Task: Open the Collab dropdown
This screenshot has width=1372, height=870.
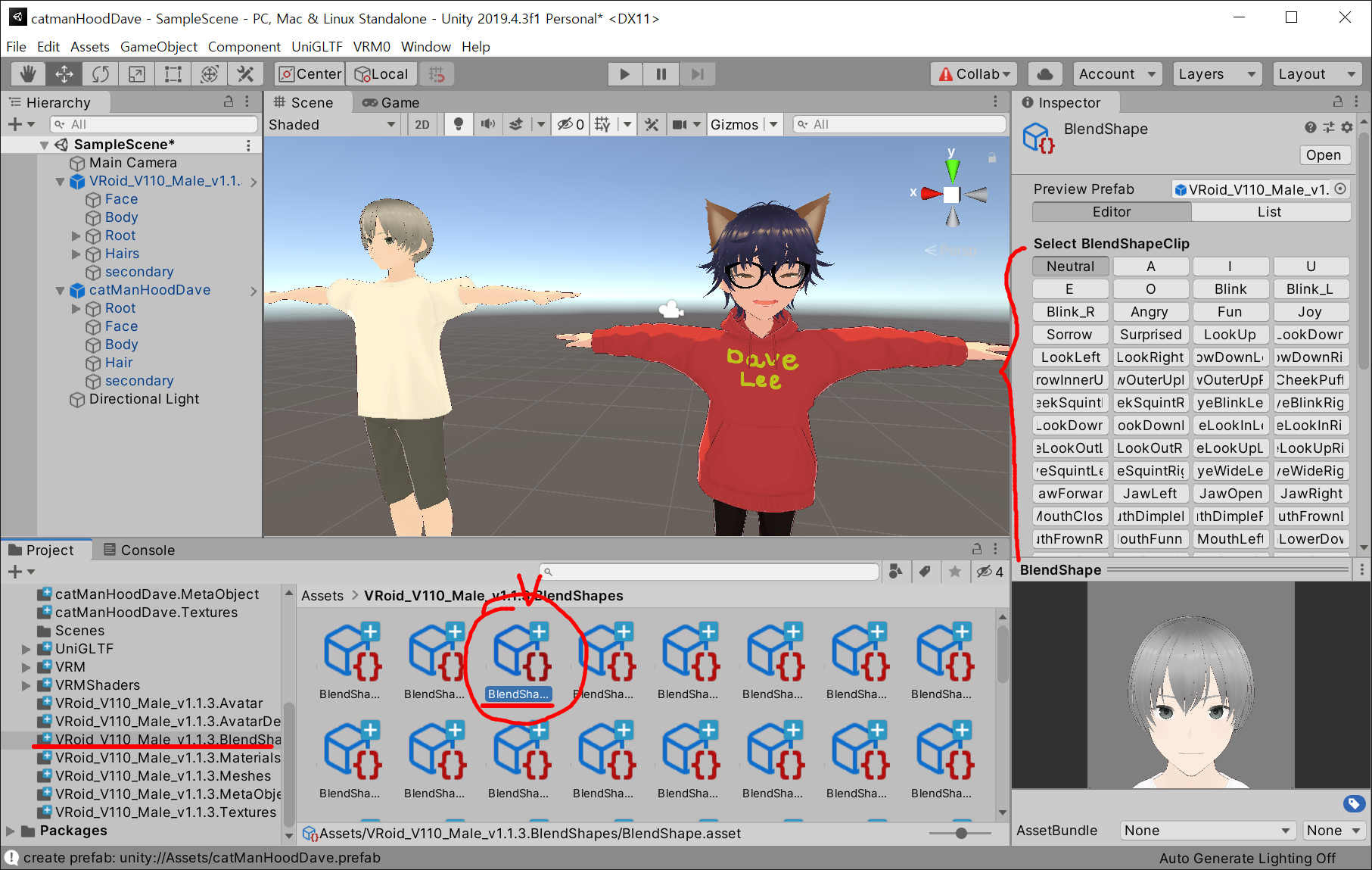Action: [974, 74]
